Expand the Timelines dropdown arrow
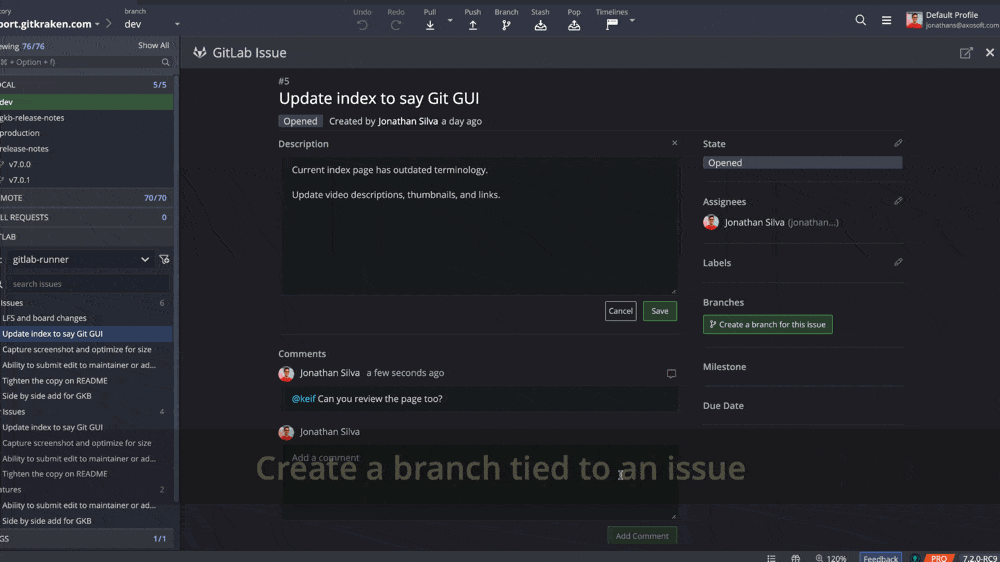Screen dimensions: 1000x562 click(x=632, y=21)
